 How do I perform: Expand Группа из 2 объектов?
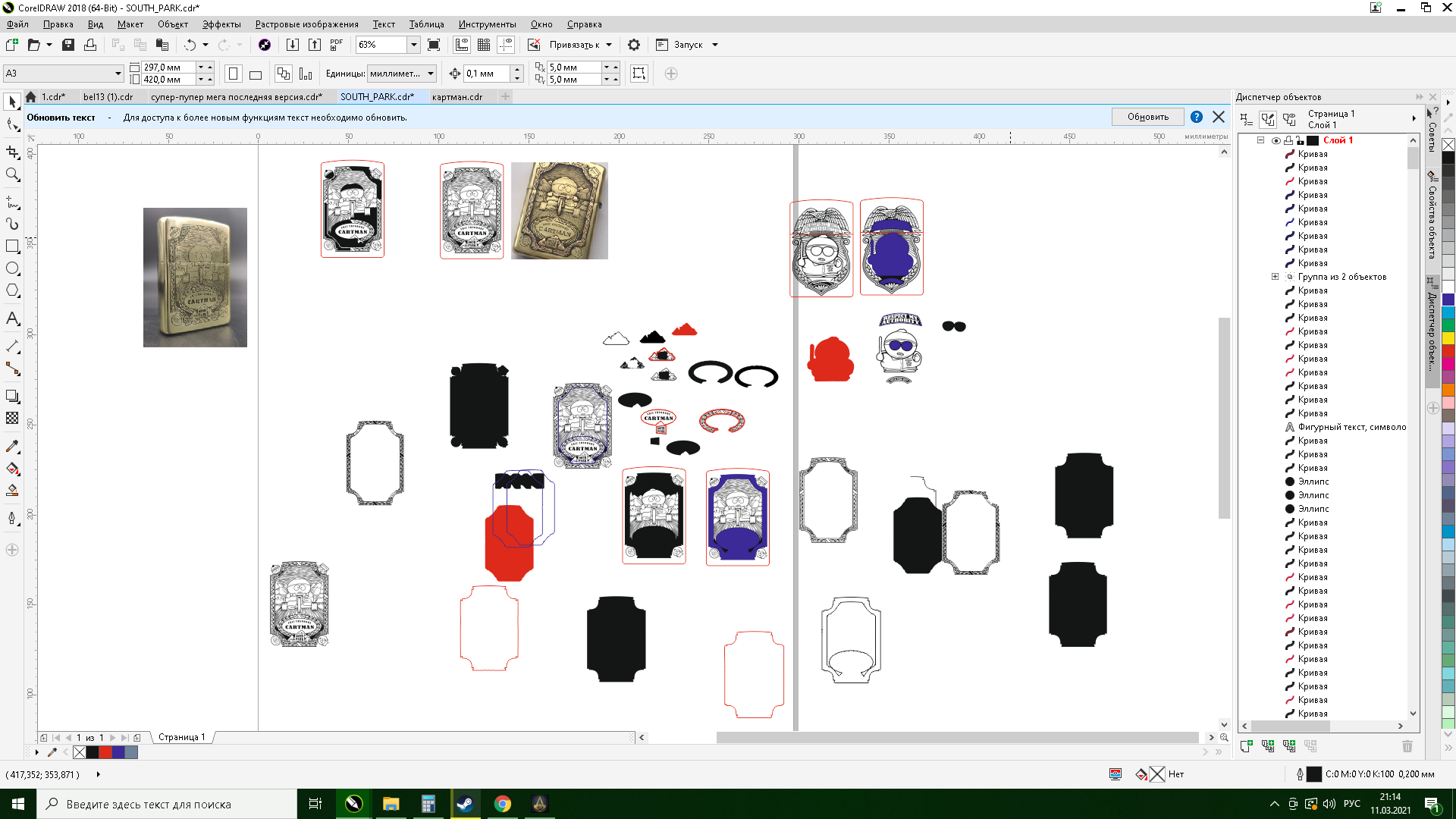1275,277
